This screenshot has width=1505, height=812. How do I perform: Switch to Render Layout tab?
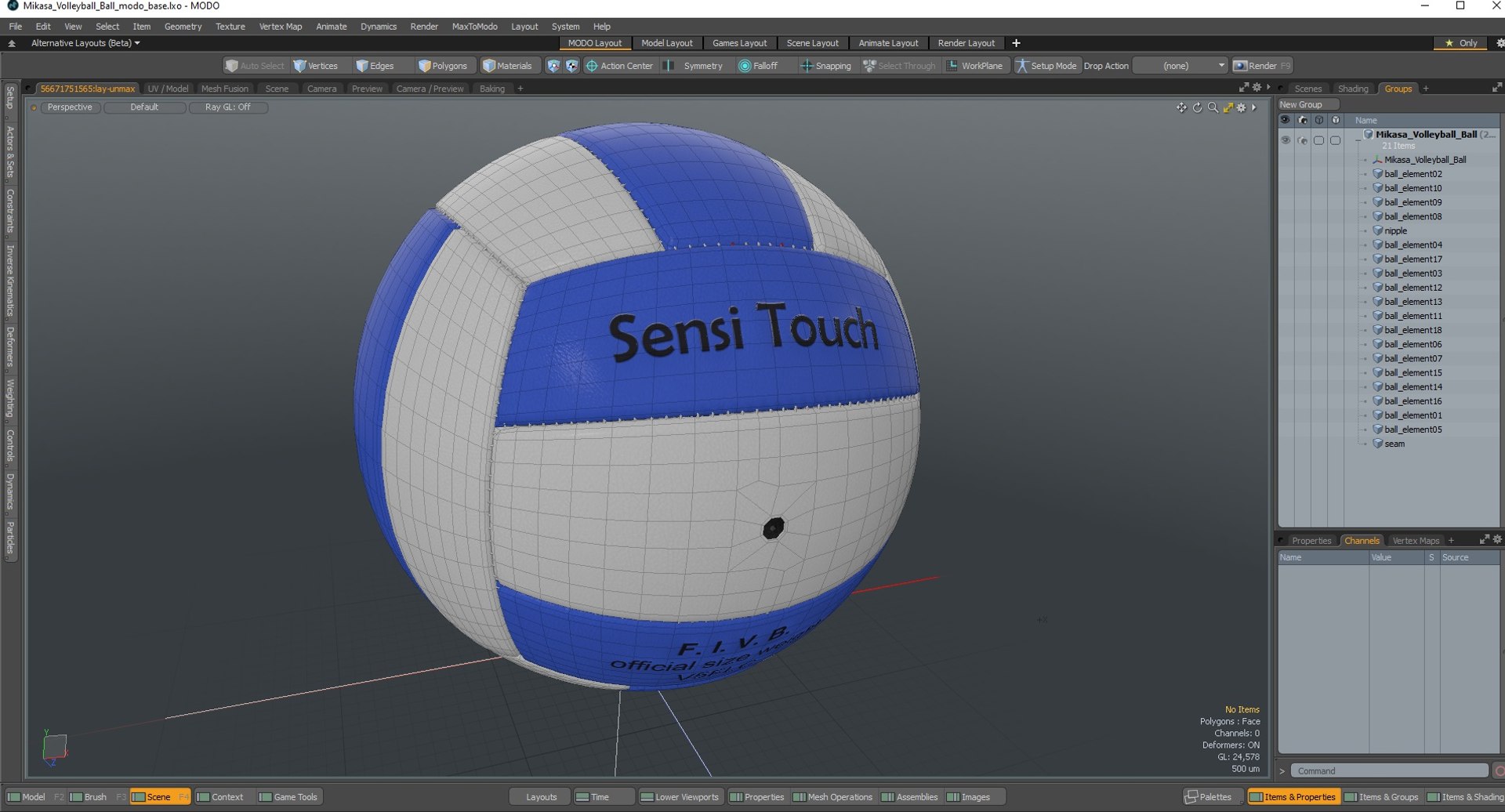click(x=966, y=43)
